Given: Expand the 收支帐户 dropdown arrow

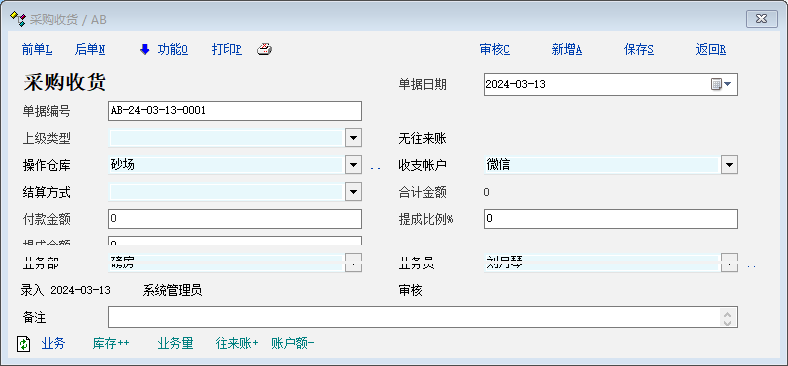Looking at the screenshot, I should coord(729,164).
